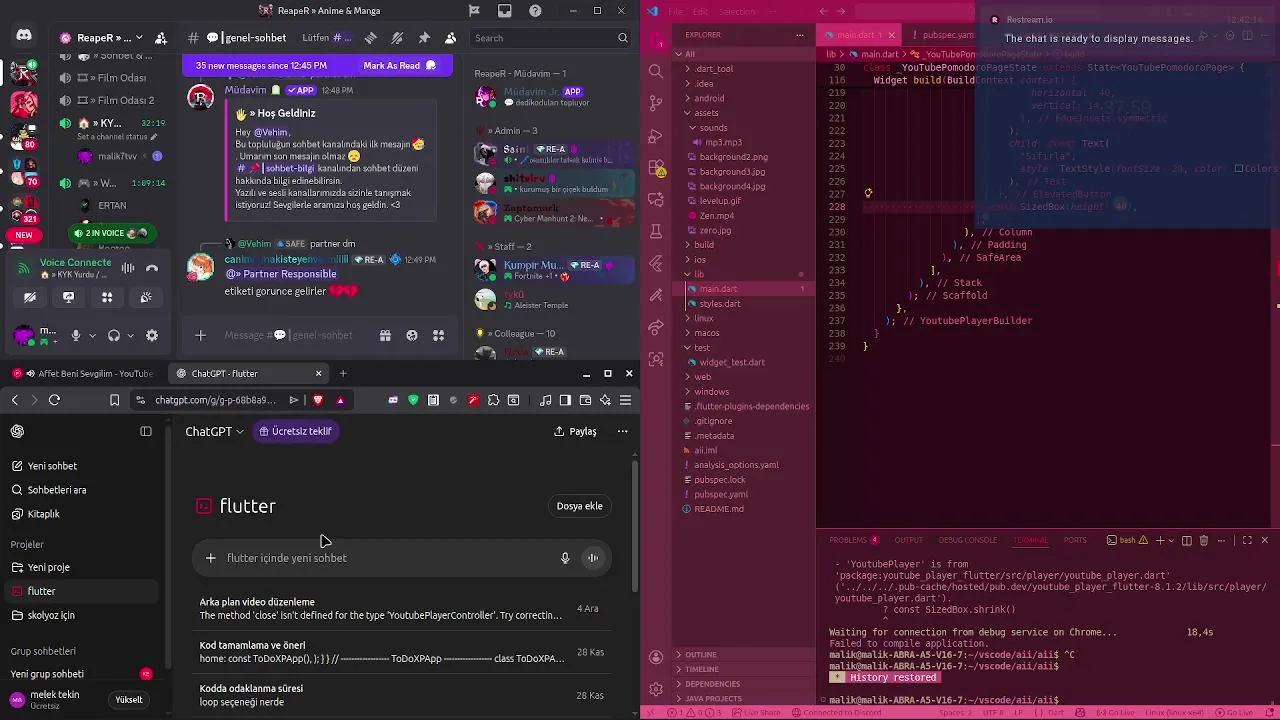This screenshot has width=1280, height=720.
Task: Open new browser tab with plus
Action: coord(343,373)
